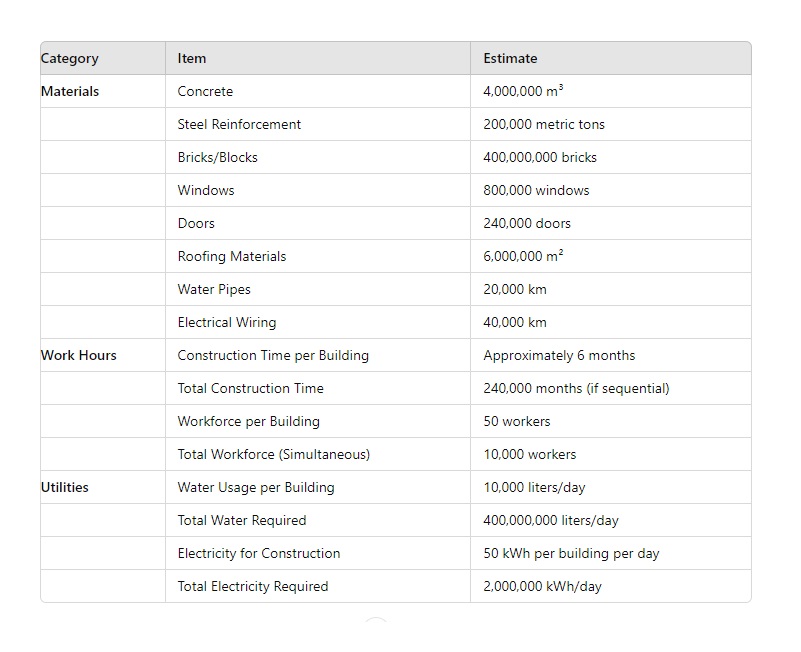Select the 240,000 doors estimate
Viewport: 801px width, 652px height.
click(x=527, y=223)
